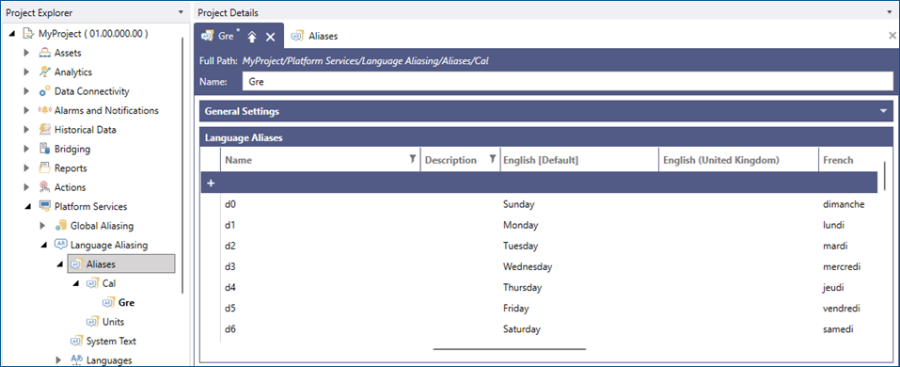The image size is (900, 367).
Task: Click the Language Aliases table vertical scrollbar
Action: coord(885,175)
